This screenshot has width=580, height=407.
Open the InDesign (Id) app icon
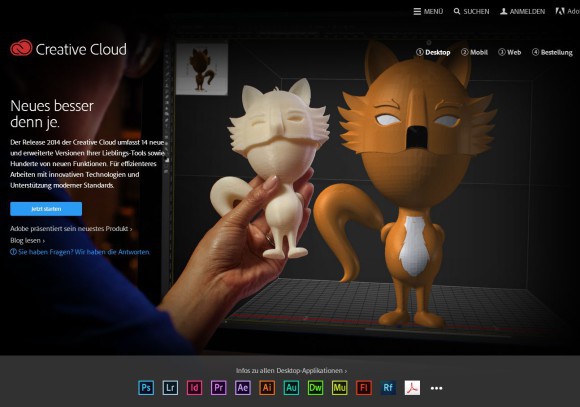(x=195, y=388)
